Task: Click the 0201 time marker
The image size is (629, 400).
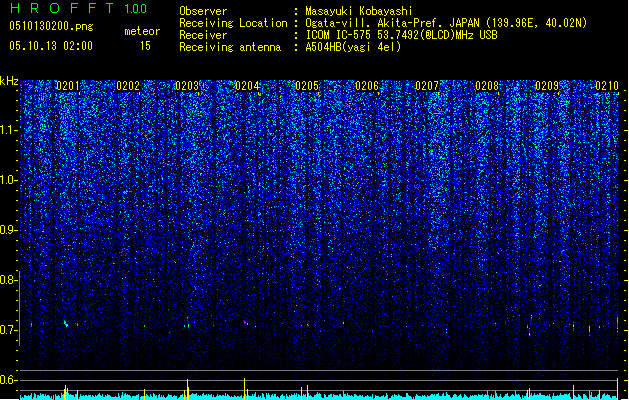Action: [x=68, y=86]
